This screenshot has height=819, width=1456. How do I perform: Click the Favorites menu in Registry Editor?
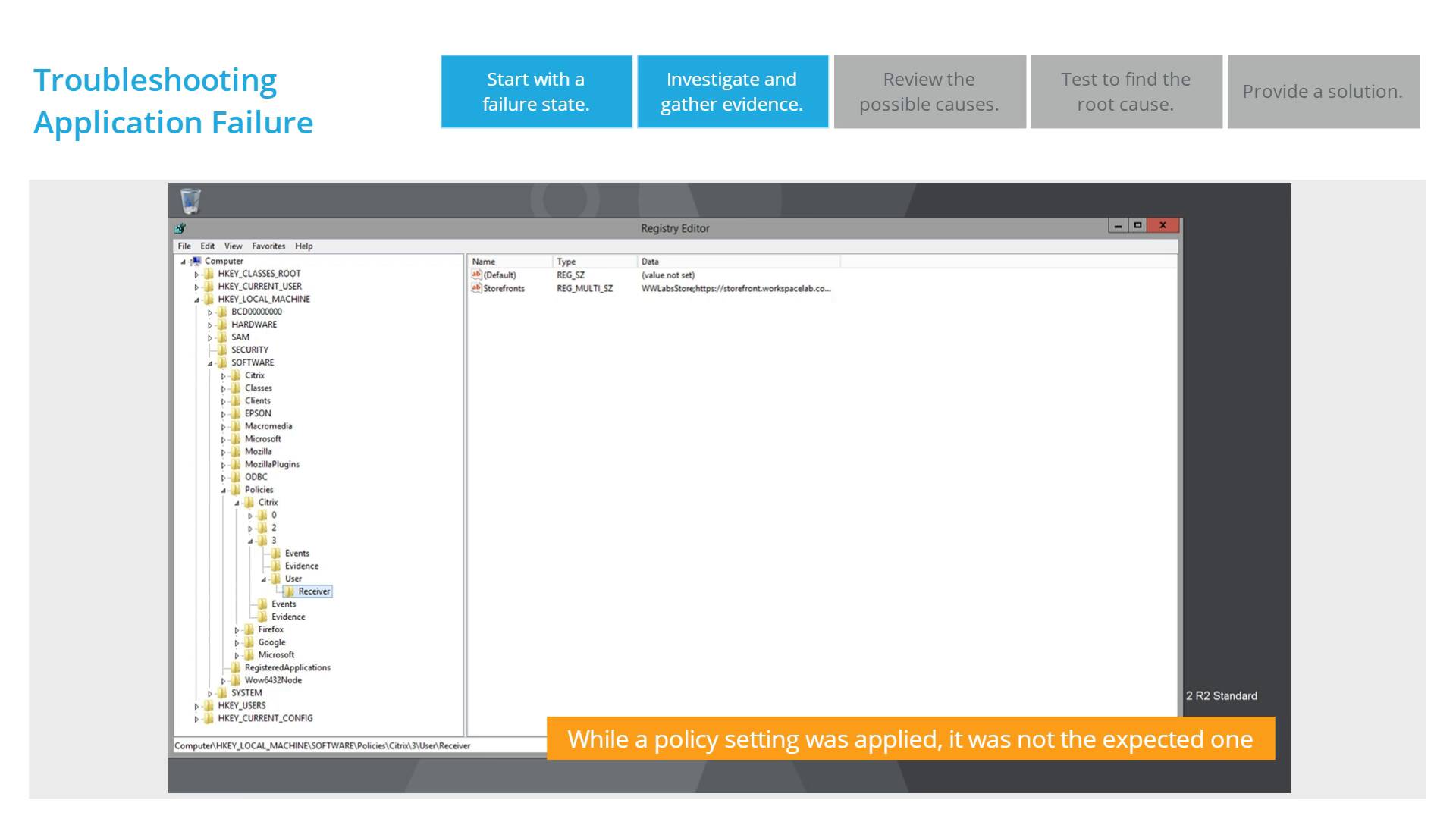(x=268, y=245)
